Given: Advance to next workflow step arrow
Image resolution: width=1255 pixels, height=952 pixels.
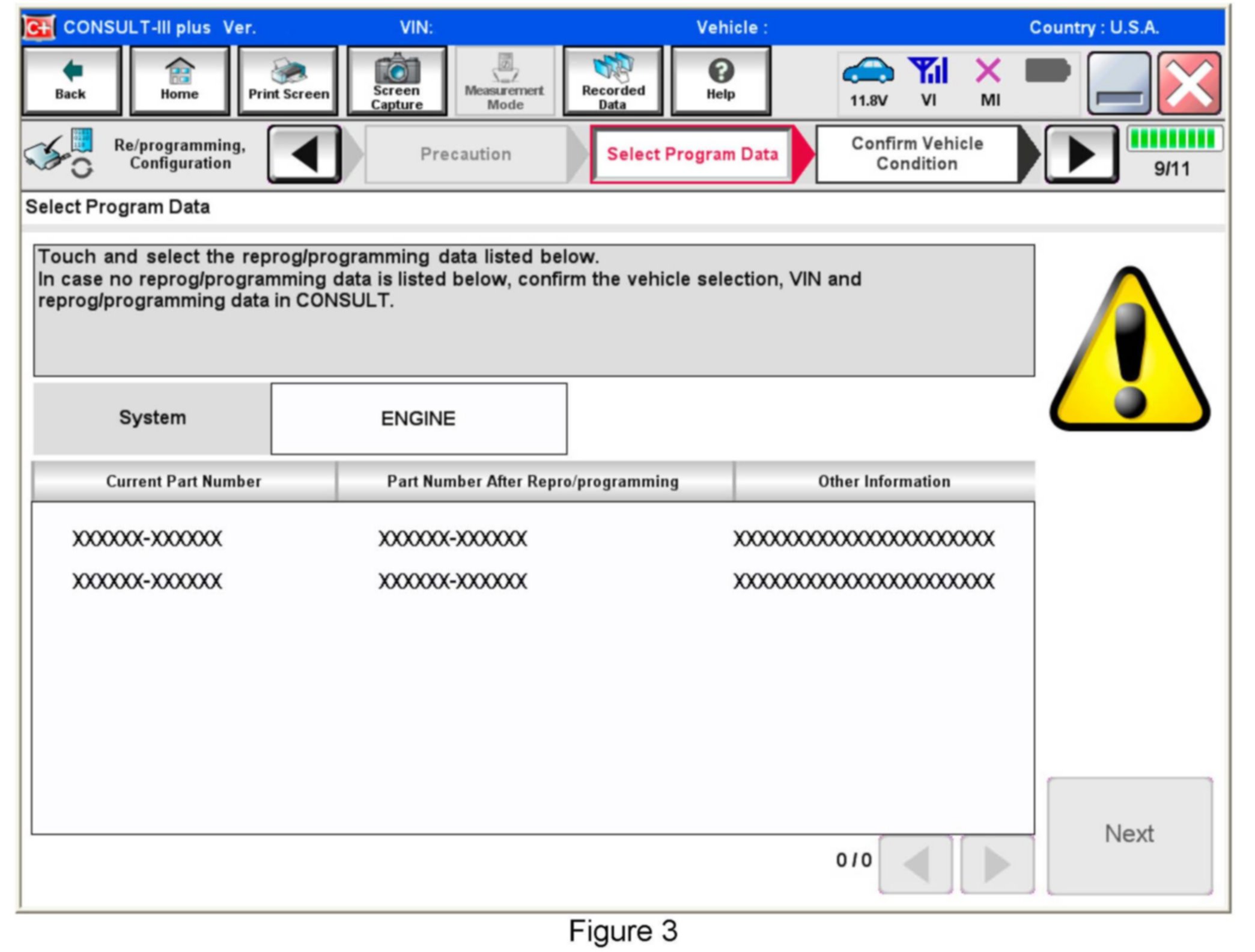Looking at the screenshot, I should pyautogui.click(x=1081, y=154).
